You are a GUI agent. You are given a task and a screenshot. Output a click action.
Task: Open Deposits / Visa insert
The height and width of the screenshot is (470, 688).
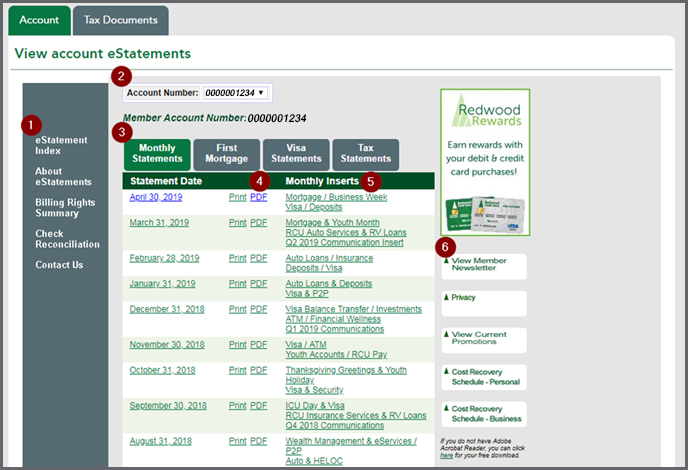point(314,268)
